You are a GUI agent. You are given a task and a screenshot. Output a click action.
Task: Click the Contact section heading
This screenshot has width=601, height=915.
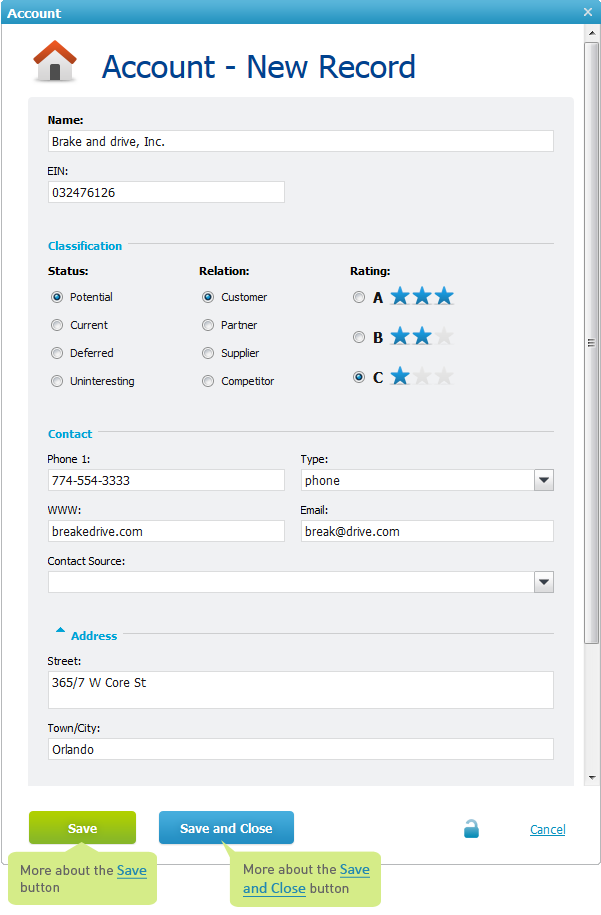70,434
